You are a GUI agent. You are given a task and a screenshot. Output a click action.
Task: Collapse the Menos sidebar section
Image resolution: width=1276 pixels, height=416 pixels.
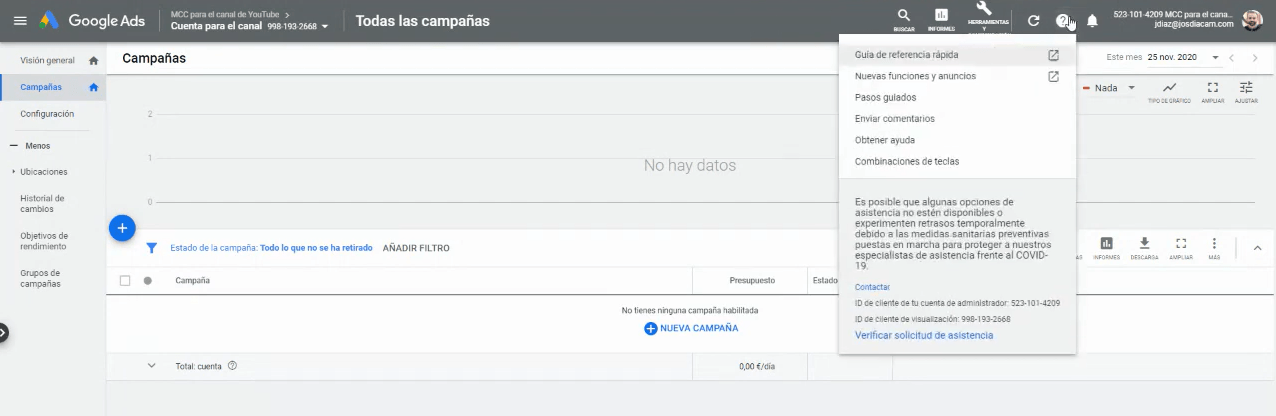[30, 146]
